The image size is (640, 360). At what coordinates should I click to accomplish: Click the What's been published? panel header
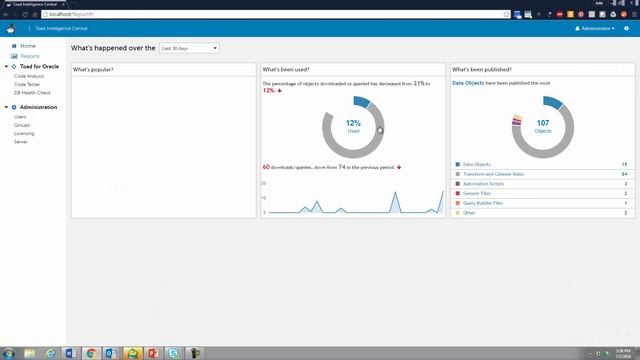click(x=543, y=70)
